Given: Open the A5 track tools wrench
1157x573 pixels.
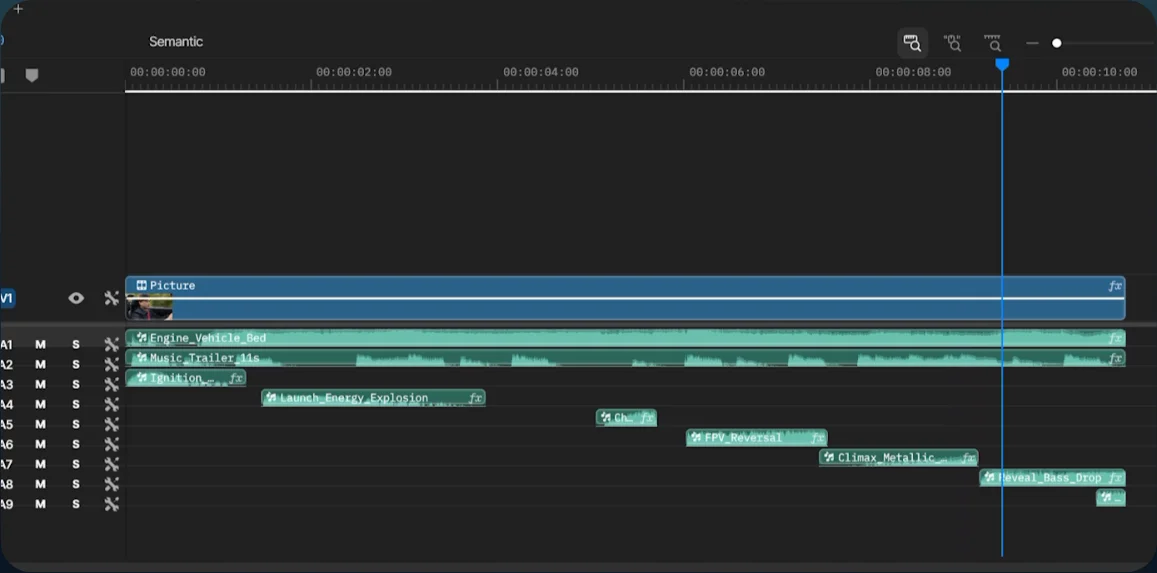Looking at the screenshot, I should pyautogui.click(x=111, y=424).
